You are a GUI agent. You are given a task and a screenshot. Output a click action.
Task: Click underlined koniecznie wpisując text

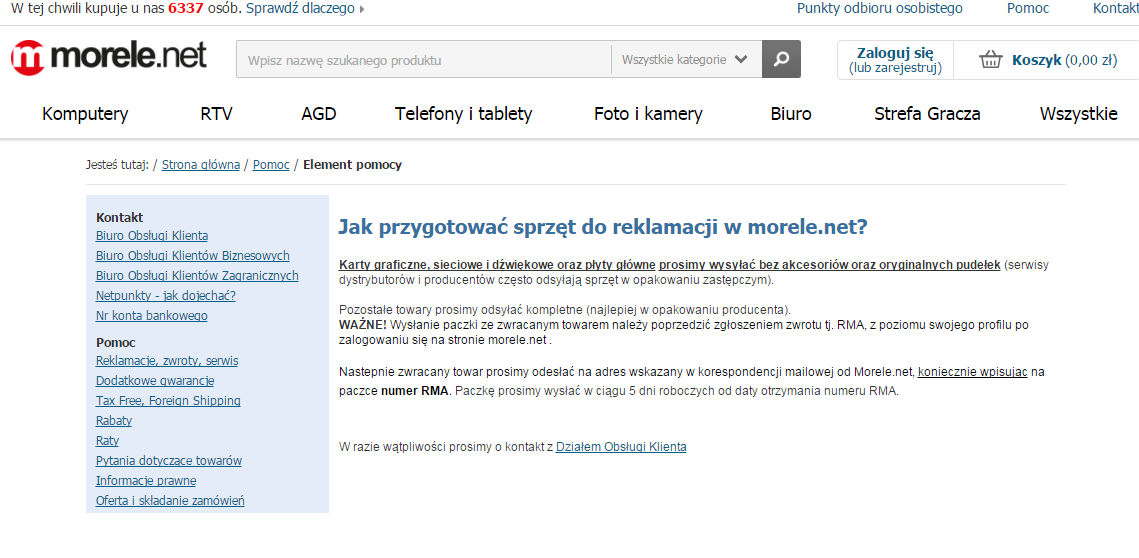[x=973, y=372]
